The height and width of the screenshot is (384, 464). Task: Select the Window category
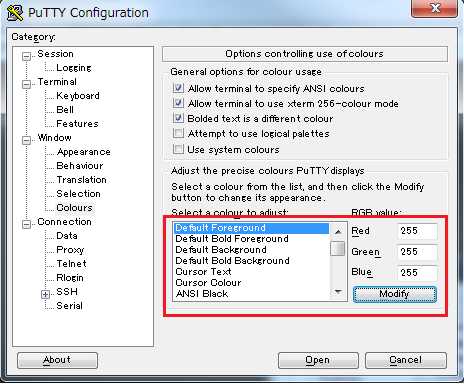54,138
